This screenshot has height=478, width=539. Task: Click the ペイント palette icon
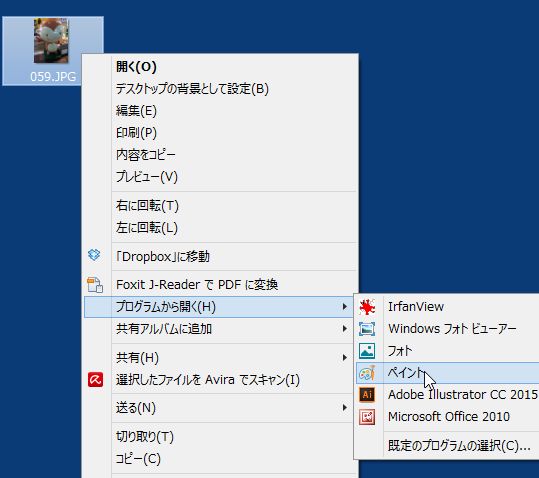367,373
